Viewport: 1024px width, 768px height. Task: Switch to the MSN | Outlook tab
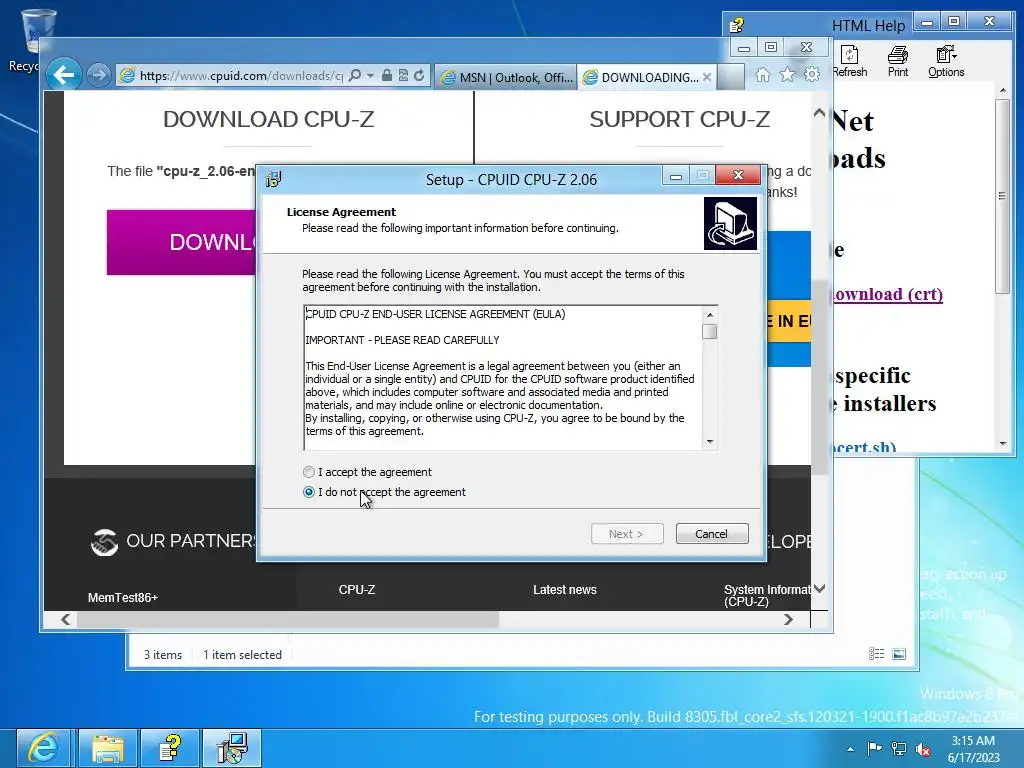tap(506, 77)
